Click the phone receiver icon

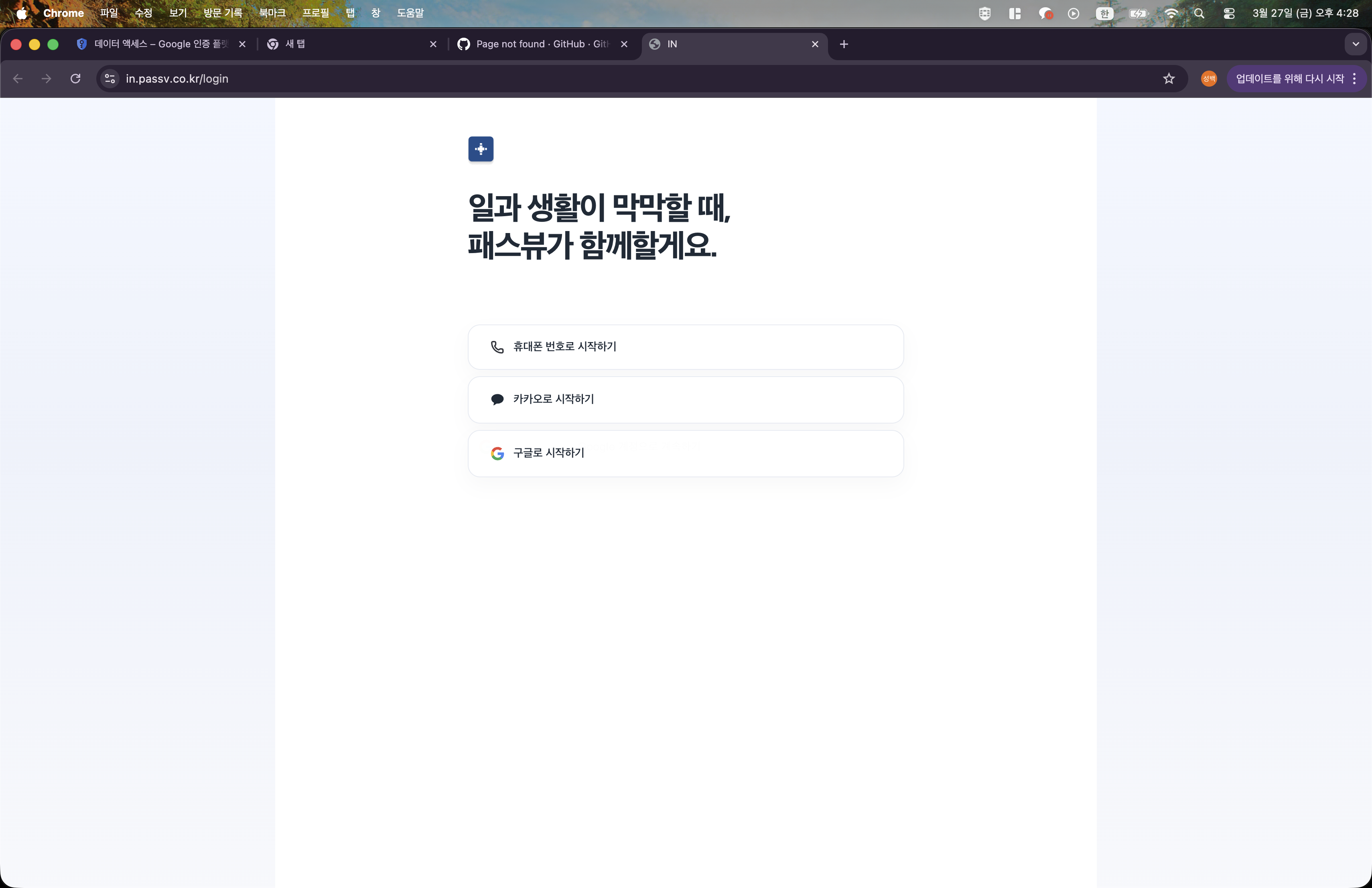point(497,346)
